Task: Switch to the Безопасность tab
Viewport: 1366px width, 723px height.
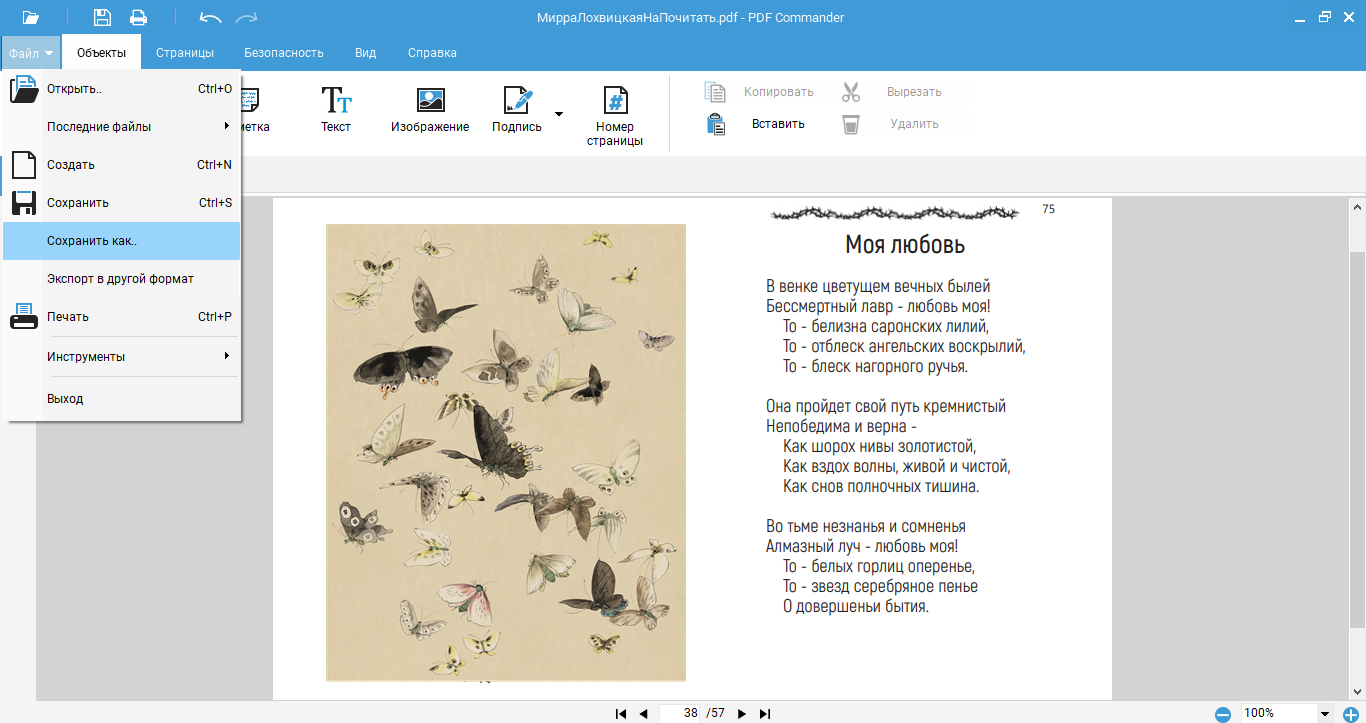Action: [284, 53]
